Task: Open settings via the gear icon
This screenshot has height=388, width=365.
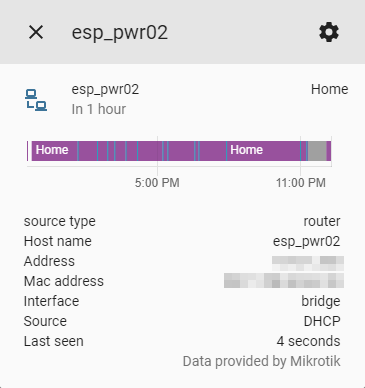Action: pyautogui.click(x=329, y=32)
